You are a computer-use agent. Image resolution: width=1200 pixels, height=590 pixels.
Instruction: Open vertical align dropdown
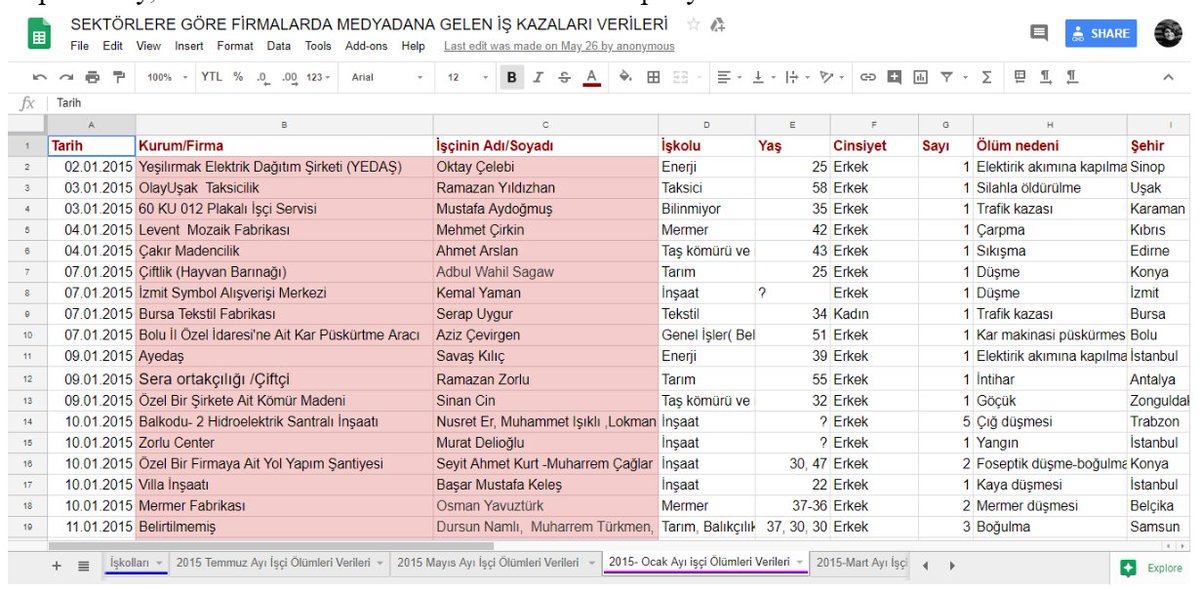pos(762,77)
